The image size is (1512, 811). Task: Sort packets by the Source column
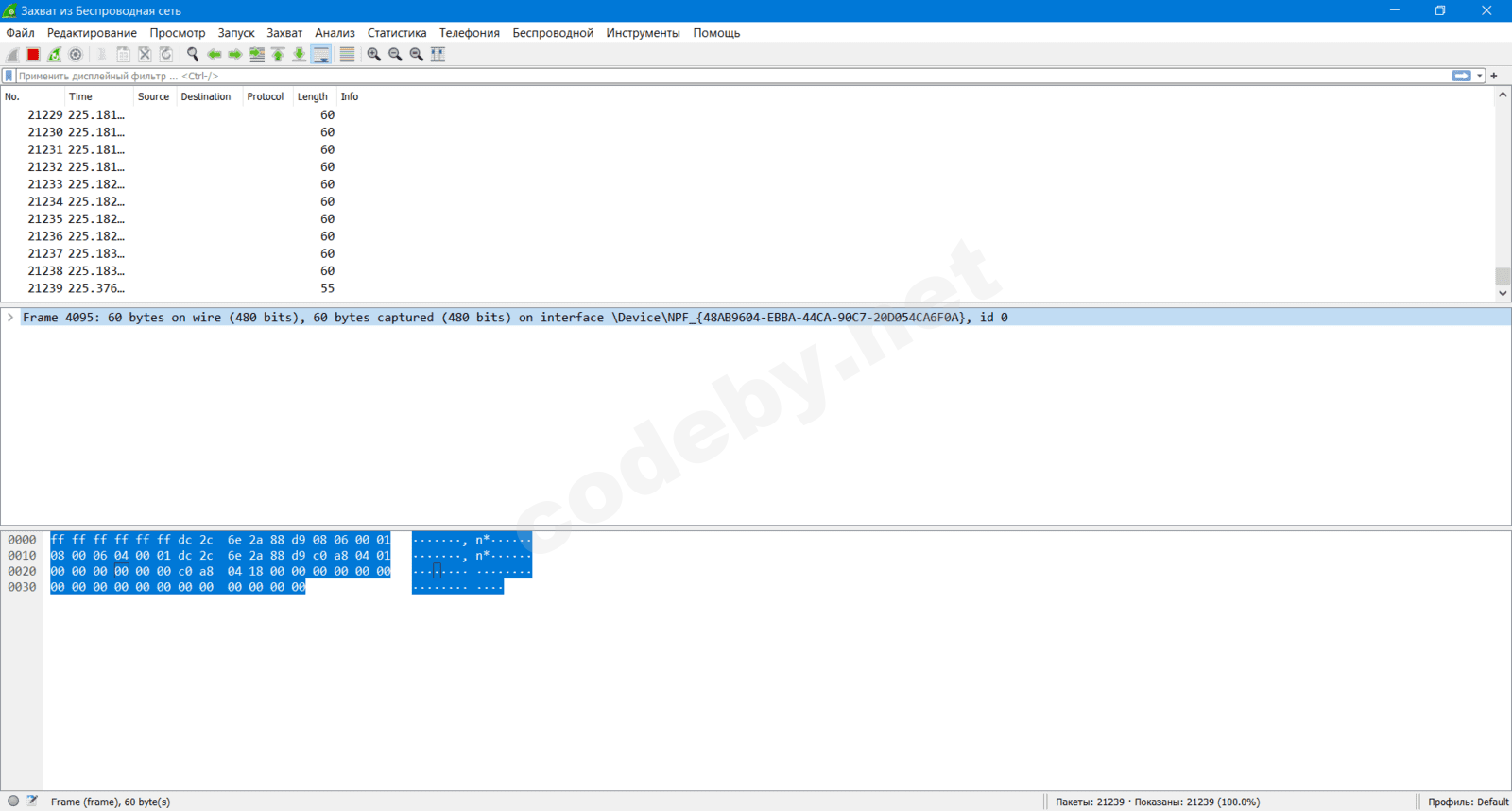153,96
